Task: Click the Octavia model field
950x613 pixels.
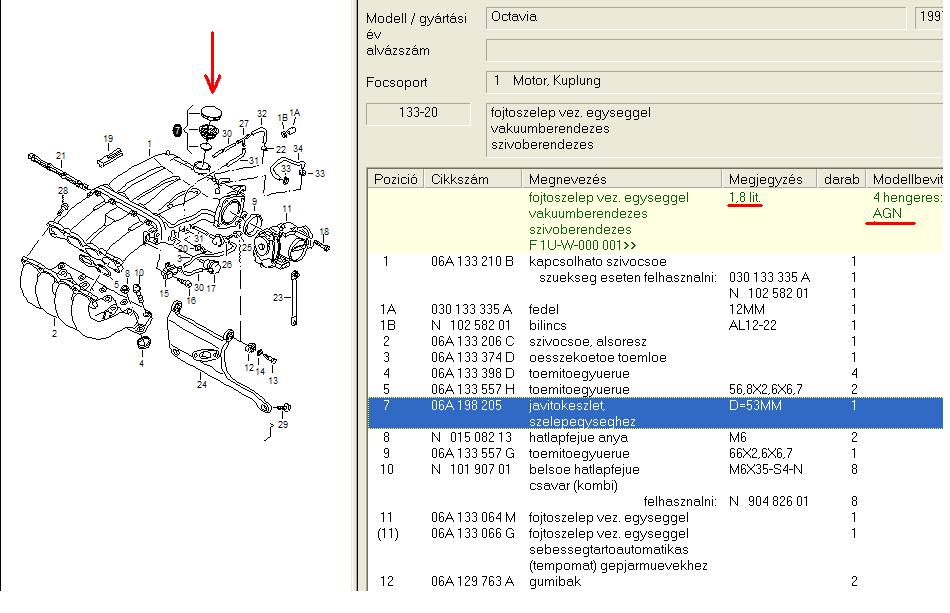Action: tap(696, 18)
